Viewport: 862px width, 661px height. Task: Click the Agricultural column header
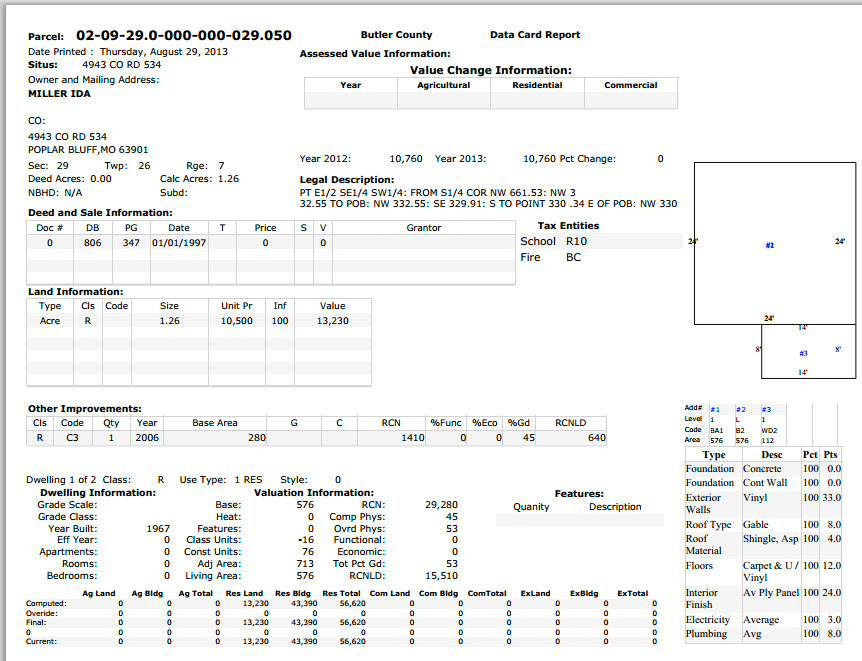443,85
